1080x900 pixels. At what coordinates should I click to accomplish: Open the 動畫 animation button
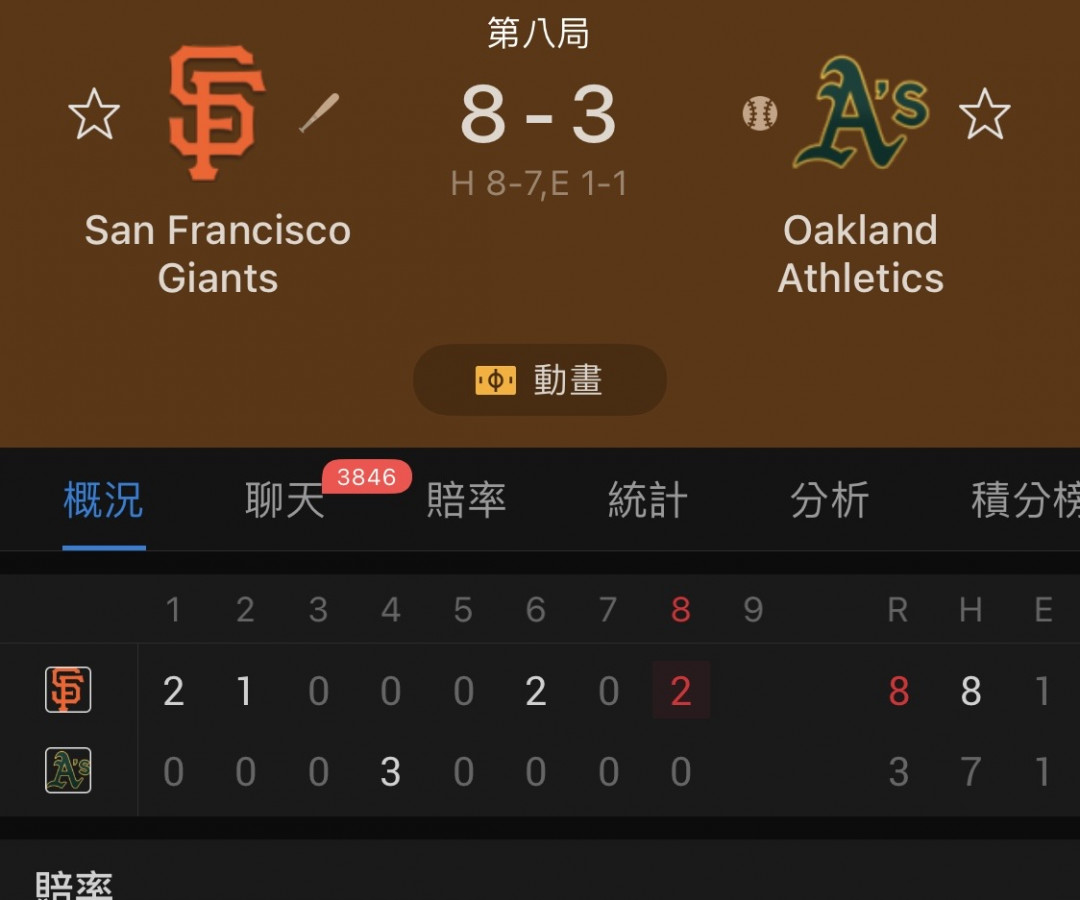coord(539,380)
